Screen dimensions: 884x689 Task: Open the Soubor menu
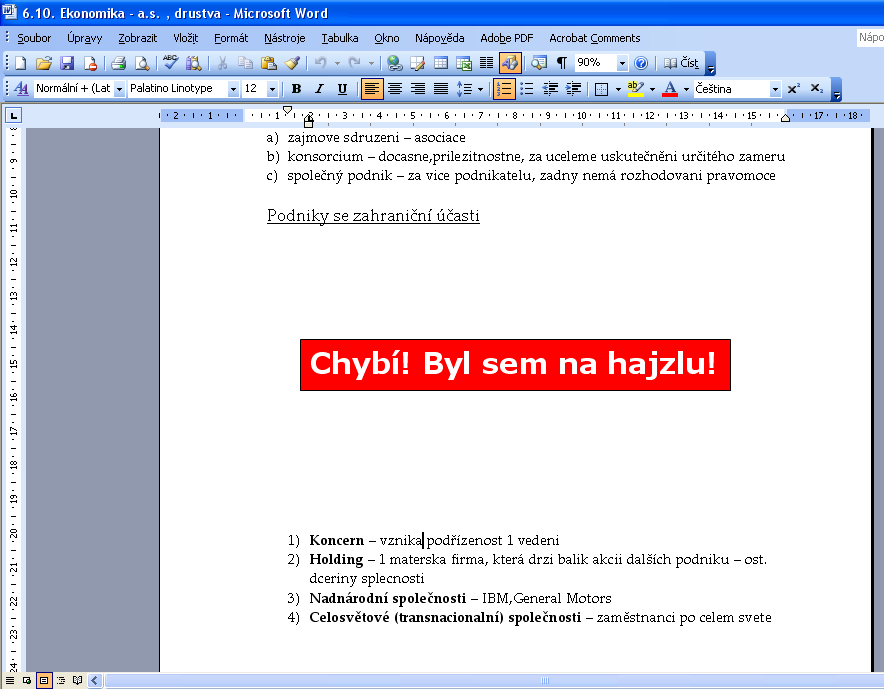[x=34, y=38]
